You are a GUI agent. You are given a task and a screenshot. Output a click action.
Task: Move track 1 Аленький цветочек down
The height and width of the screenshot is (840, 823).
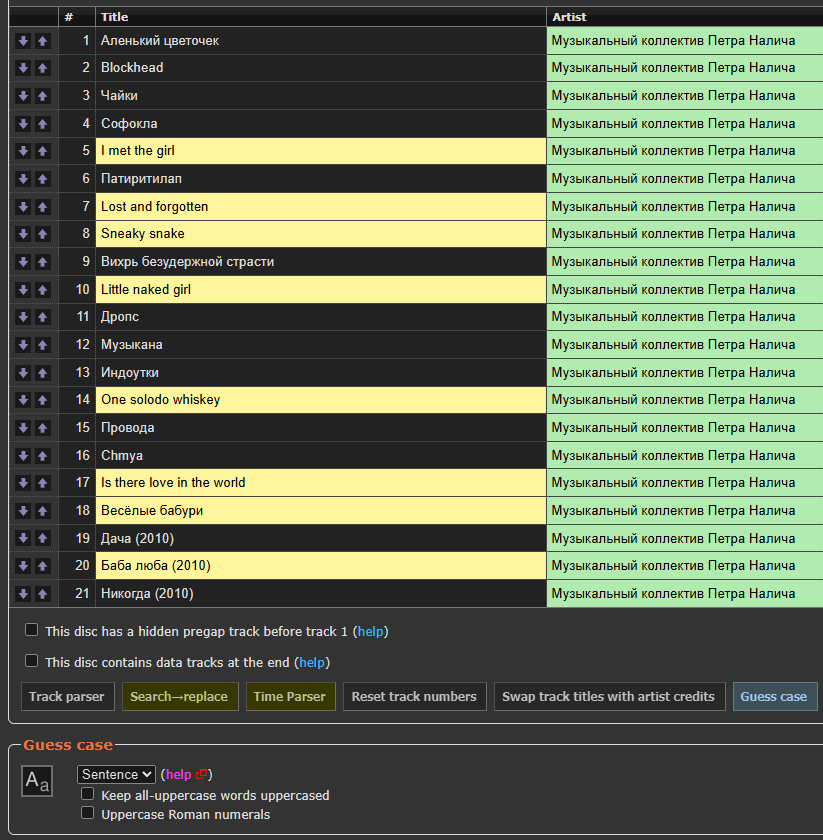[23, 41]
